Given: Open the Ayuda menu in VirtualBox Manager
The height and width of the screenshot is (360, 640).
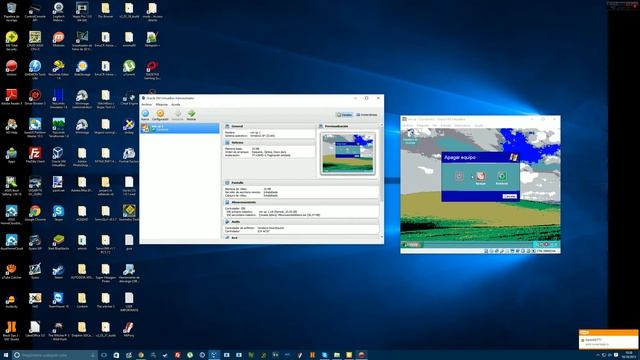Looking at the screenshot, I should pyautogui.click(x=176, y=104).
